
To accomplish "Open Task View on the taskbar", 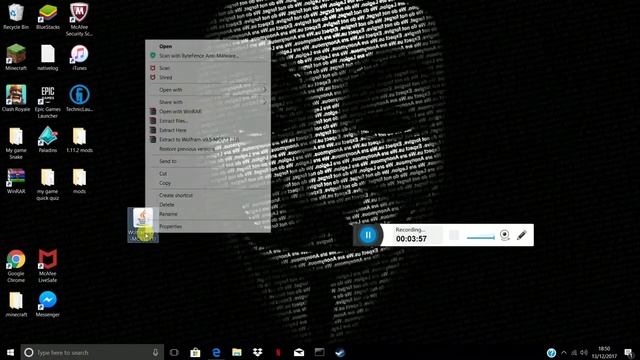I will coord(174,352).
